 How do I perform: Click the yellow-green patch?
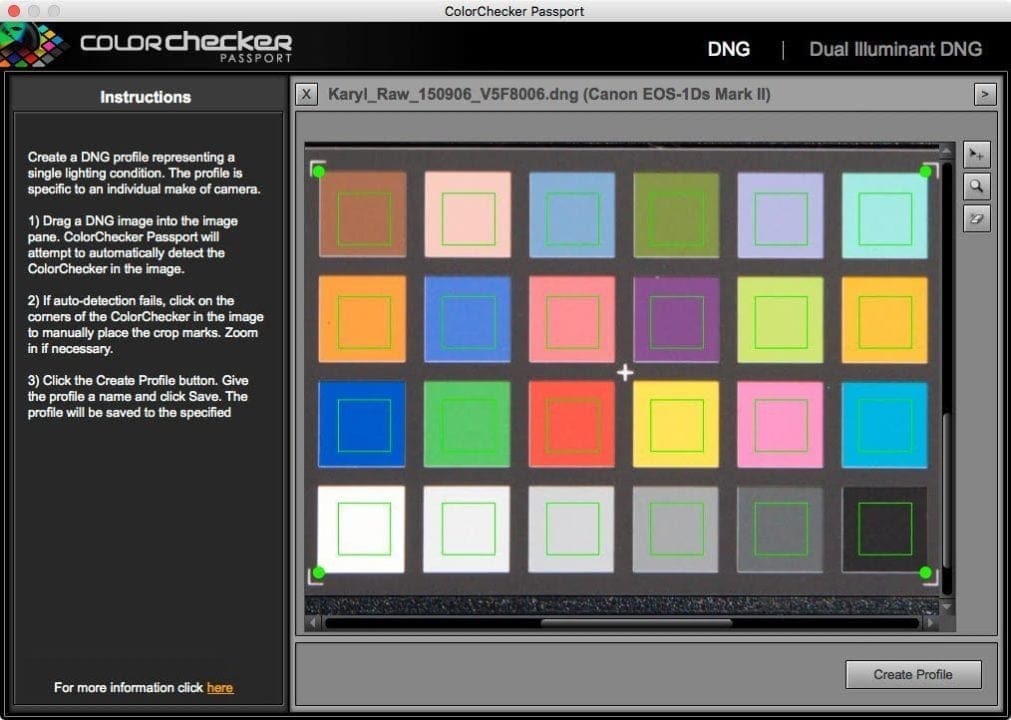[x=780, y=320]
